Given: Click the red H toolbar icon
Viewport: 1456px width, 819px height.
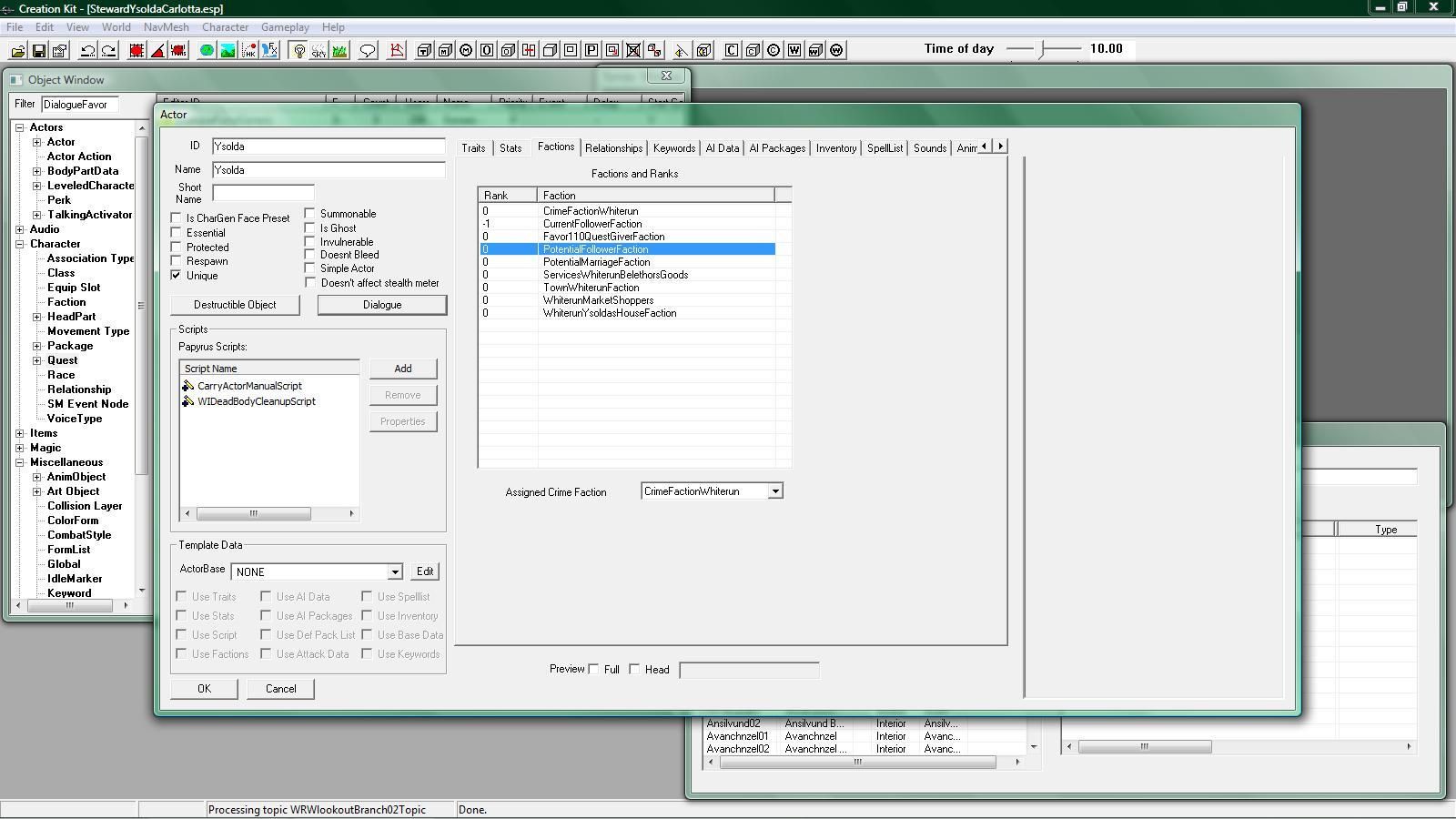Looking at the screenshot, I should point(528,50).
